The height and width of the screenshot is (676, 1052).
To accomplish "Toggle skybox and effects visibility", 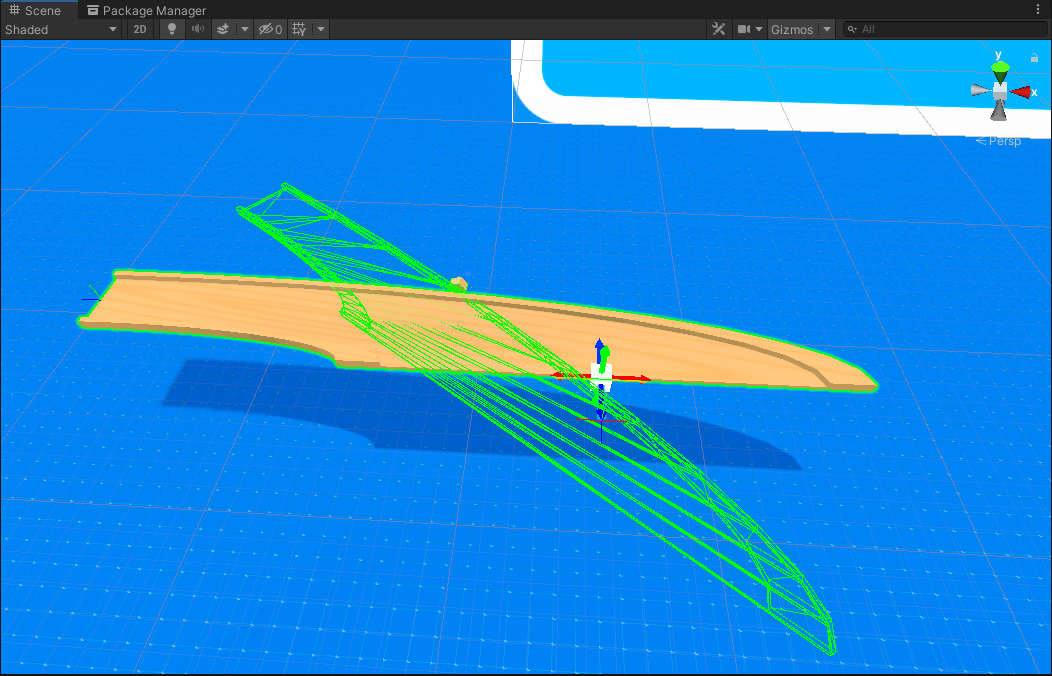I will 224,29.
